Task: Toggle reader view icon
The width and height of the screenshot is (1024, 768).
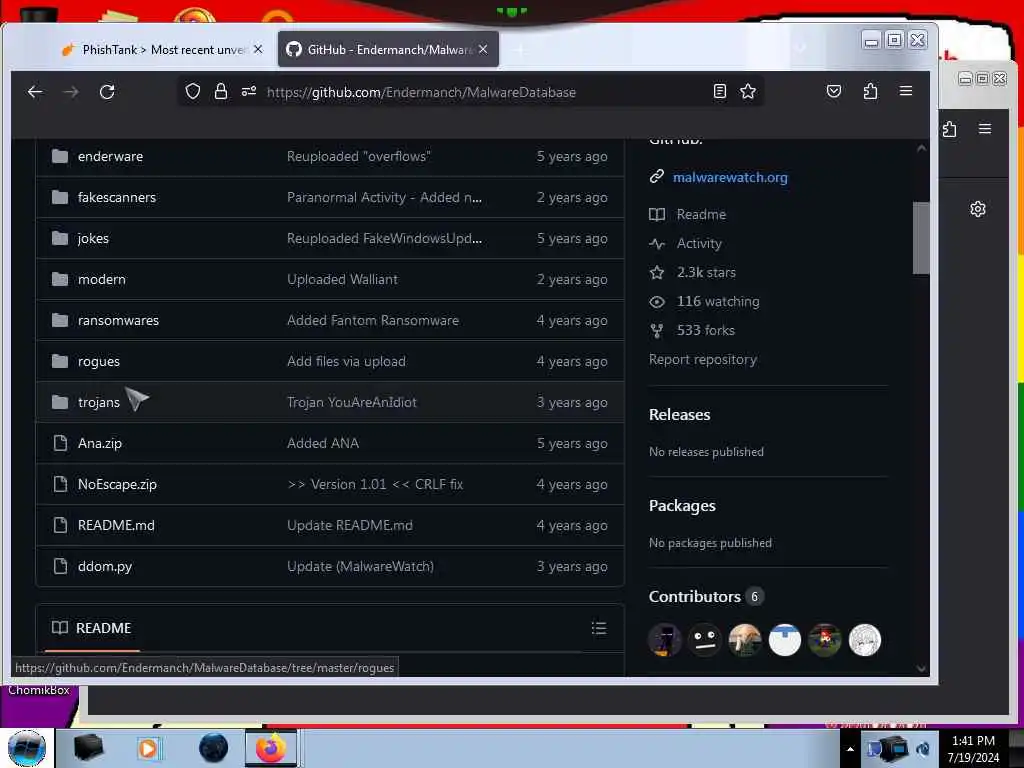Action: tap(720, 91)
